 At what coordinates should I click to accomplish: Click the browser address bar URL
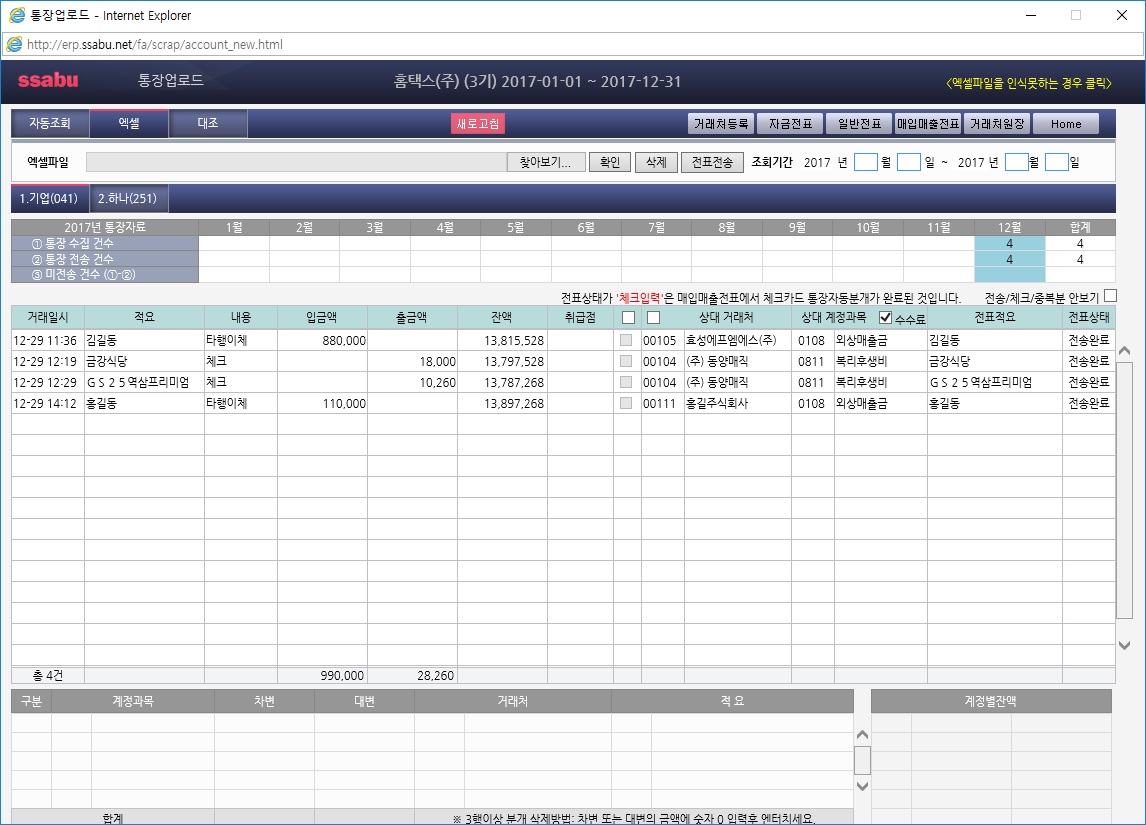(x=155, y=45)
